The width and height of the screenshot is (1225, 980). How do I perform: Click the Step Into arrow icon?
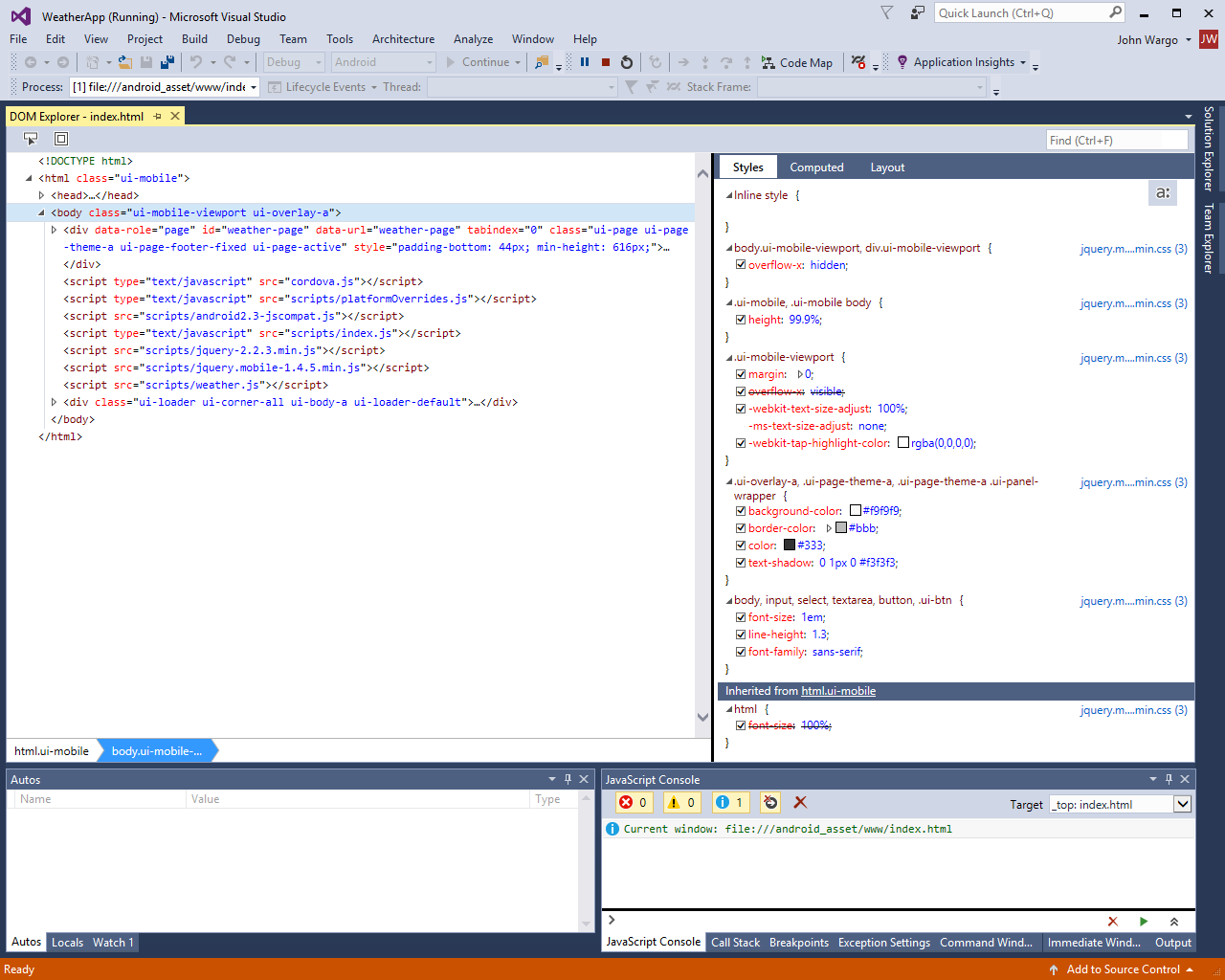[705, 62]
